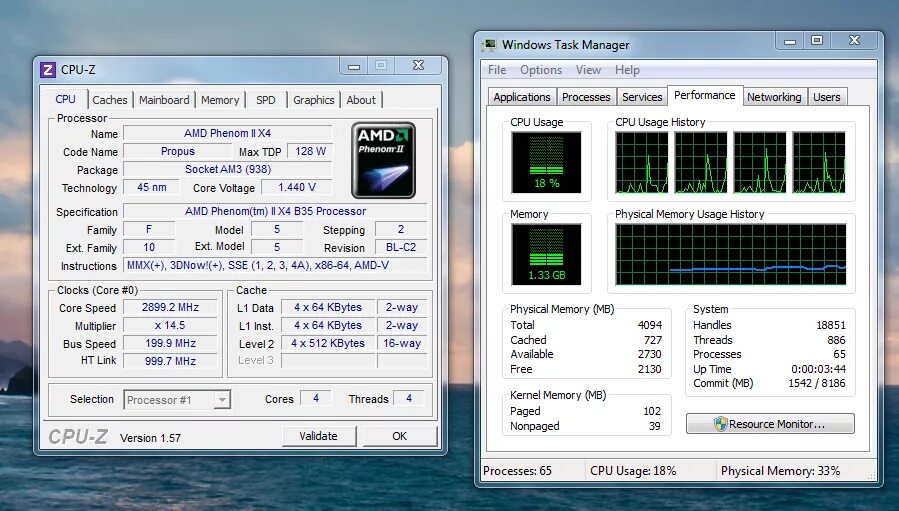Image resolution: width=899 pixels, height=511 pixels.
Task: Switch to the Applications tab
Action: pyautogui.click(x=522, y=97)
